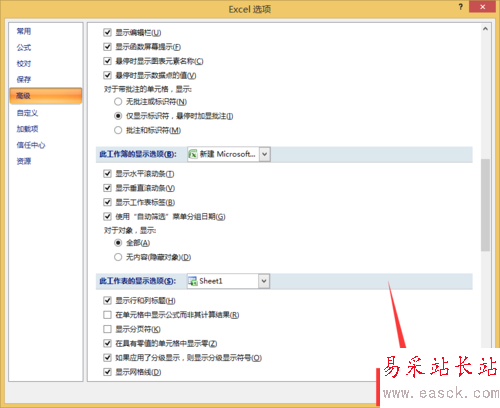
Task: Toggle 悬停时显示图表元素名称(C) checkbox
Action: pos(107,61)
